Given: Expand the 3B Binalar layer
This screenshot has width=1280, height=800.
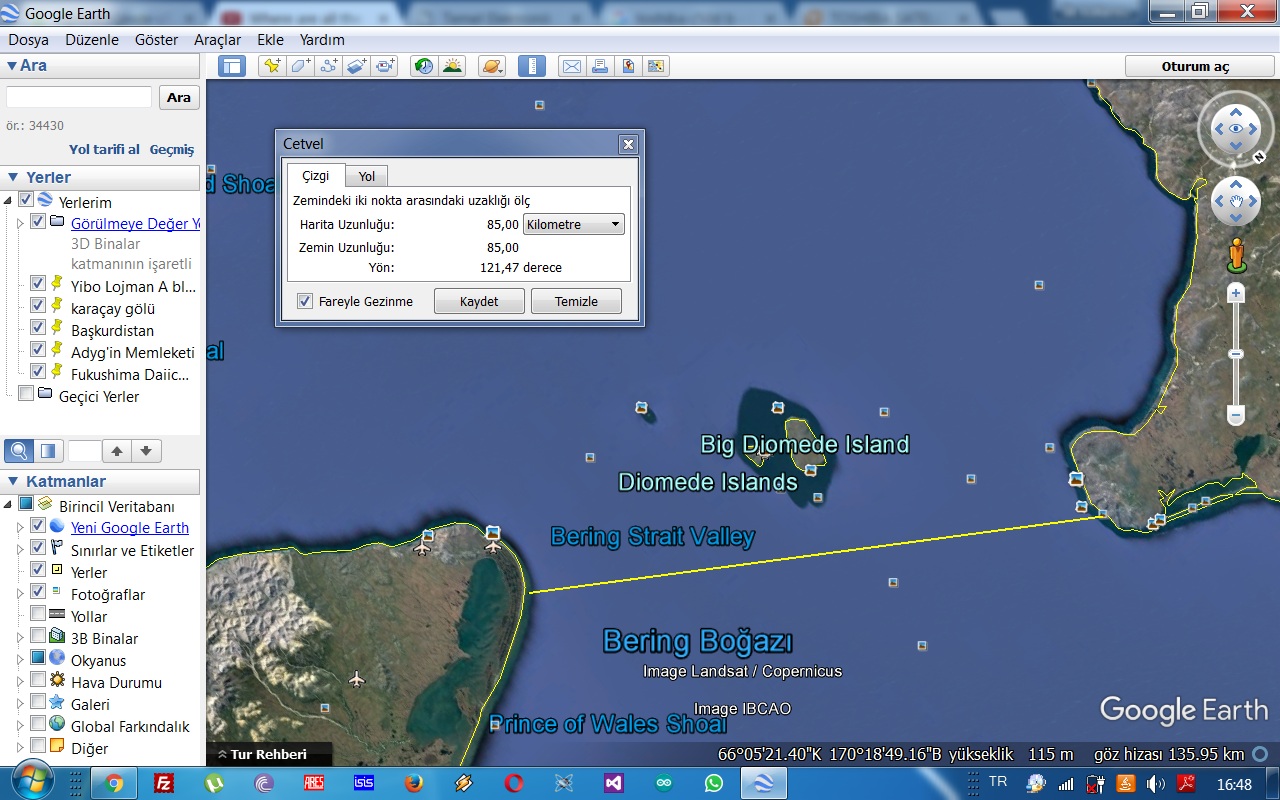Looking at the screenshot, I should (20, 638).
